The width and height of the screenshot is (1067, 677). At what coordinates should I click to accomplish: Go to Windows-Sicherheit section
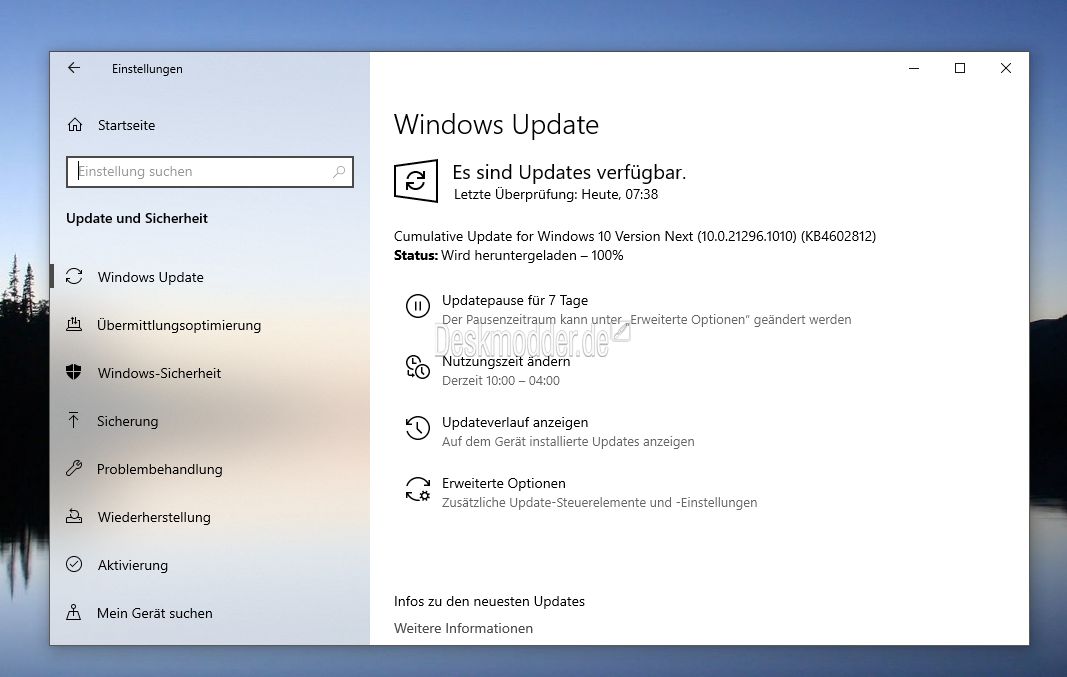(x=159, y=373)
